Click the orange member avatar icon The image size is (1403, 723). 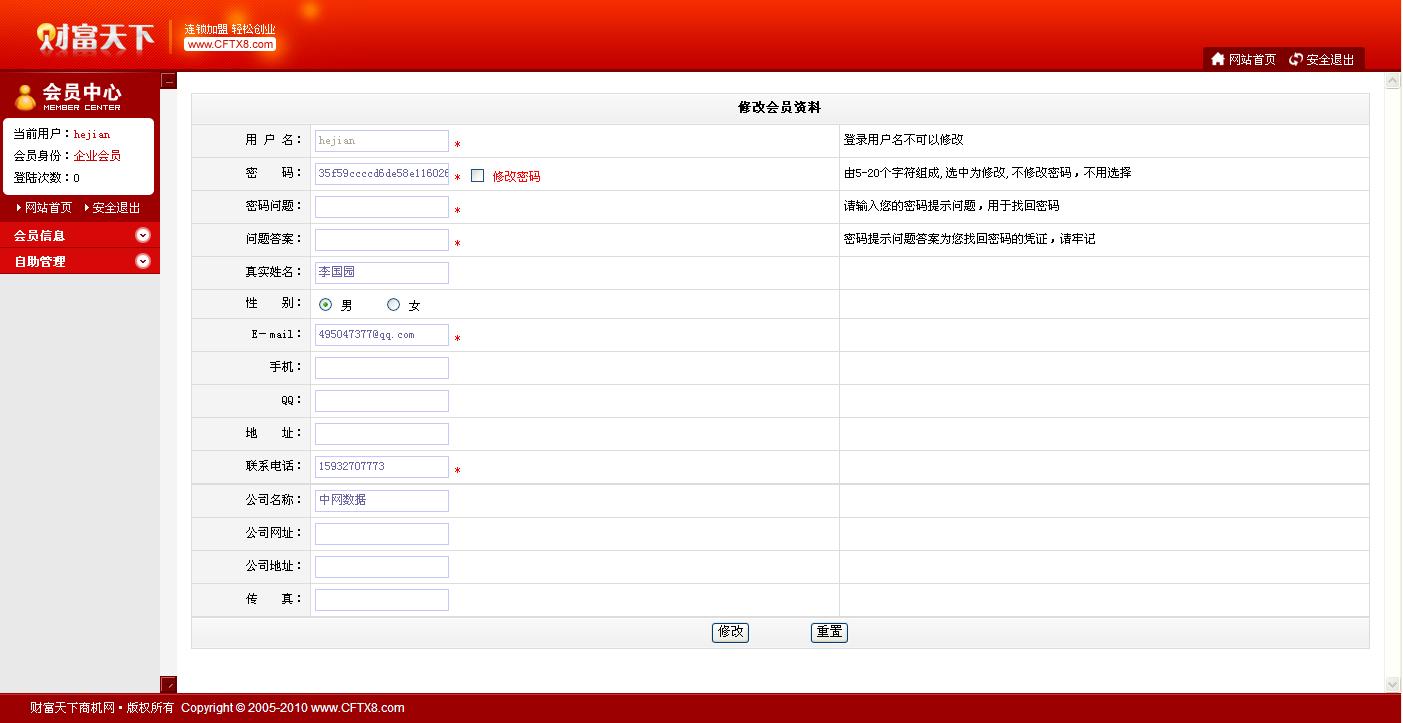(x=25, y=97)
